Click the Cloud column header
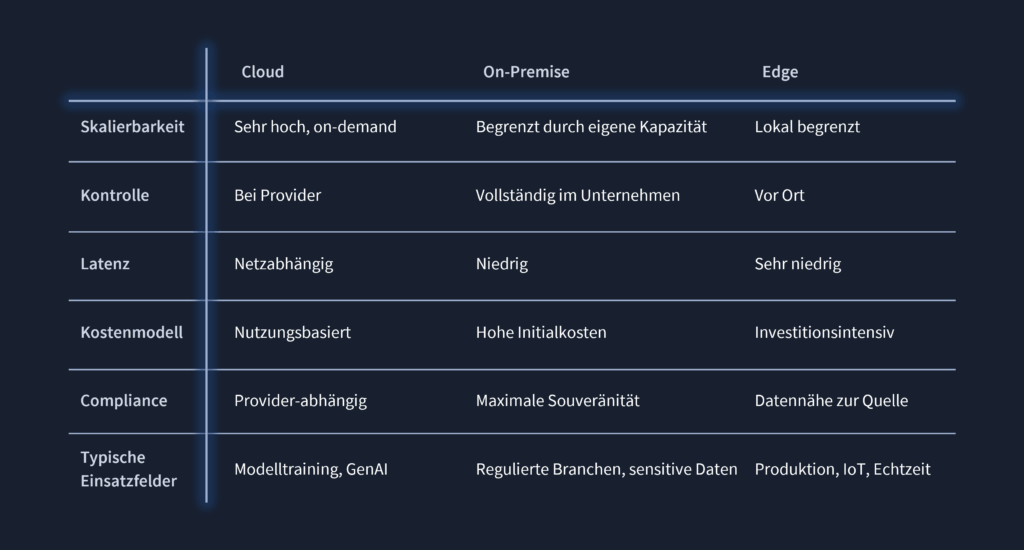The width and height of the screenshot is (1024, 550). [x=263, y=72]
